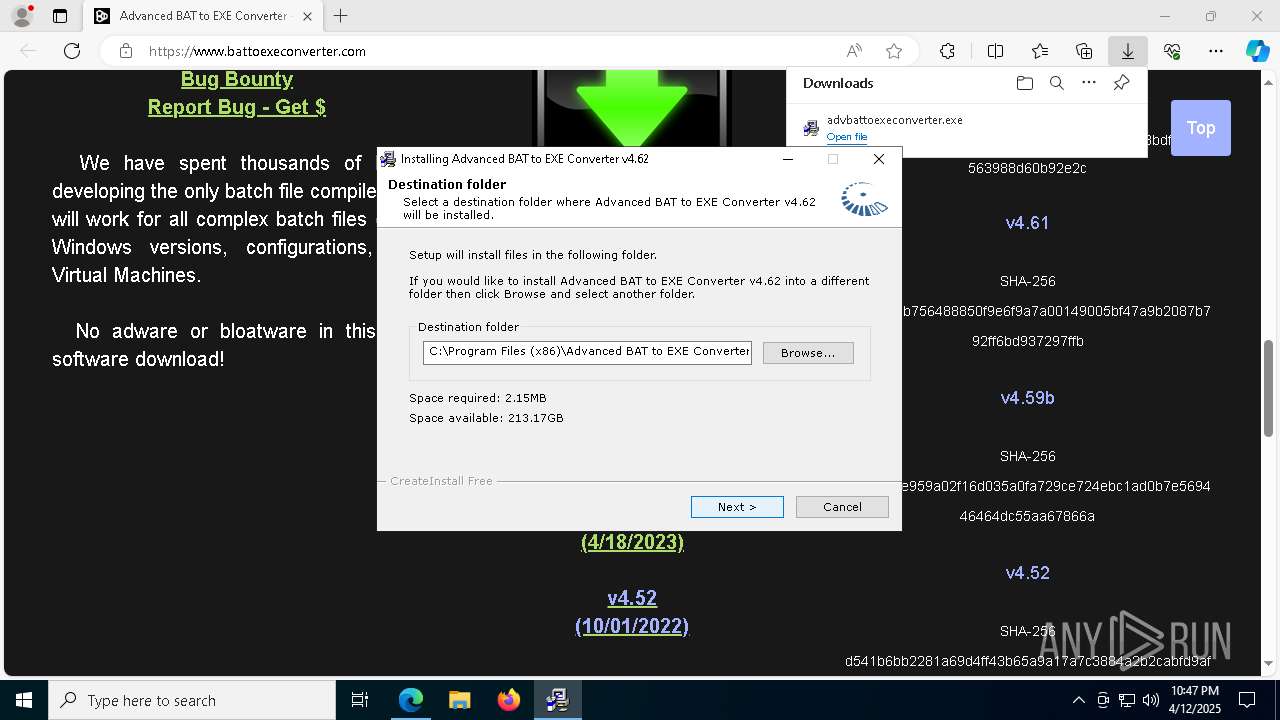Go back to the previous page

[x=28, y=51]
